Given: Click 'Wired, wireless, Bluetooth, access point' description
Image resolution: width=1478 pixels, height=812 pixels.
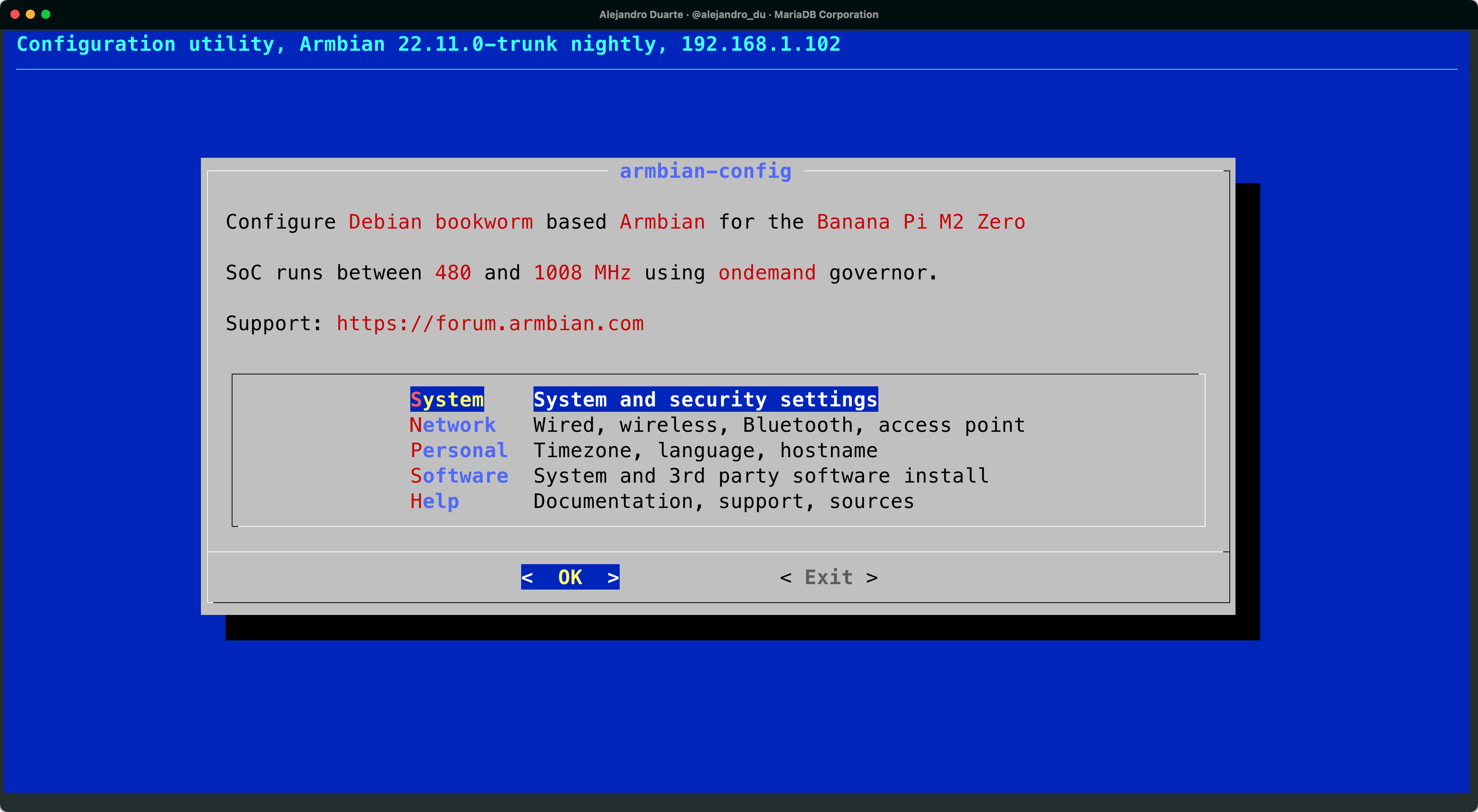Looking at the screenshot, I should click(779, 424).
